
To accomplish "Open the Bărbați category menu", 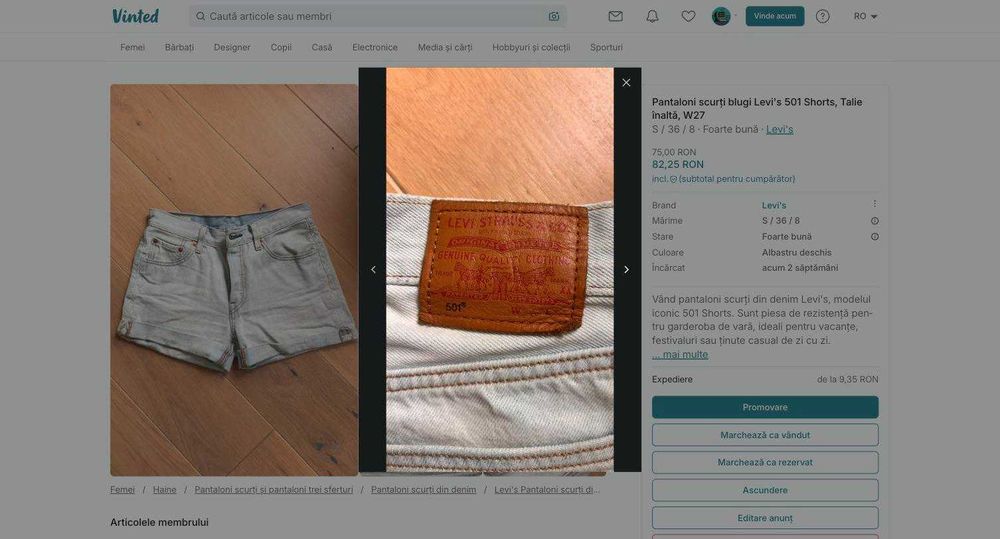I will tap(179, 47).
